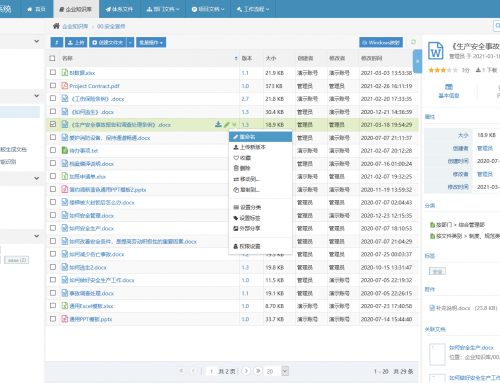Click the Word icon of 事故隐患处理.docx

[x=65, y=293]
